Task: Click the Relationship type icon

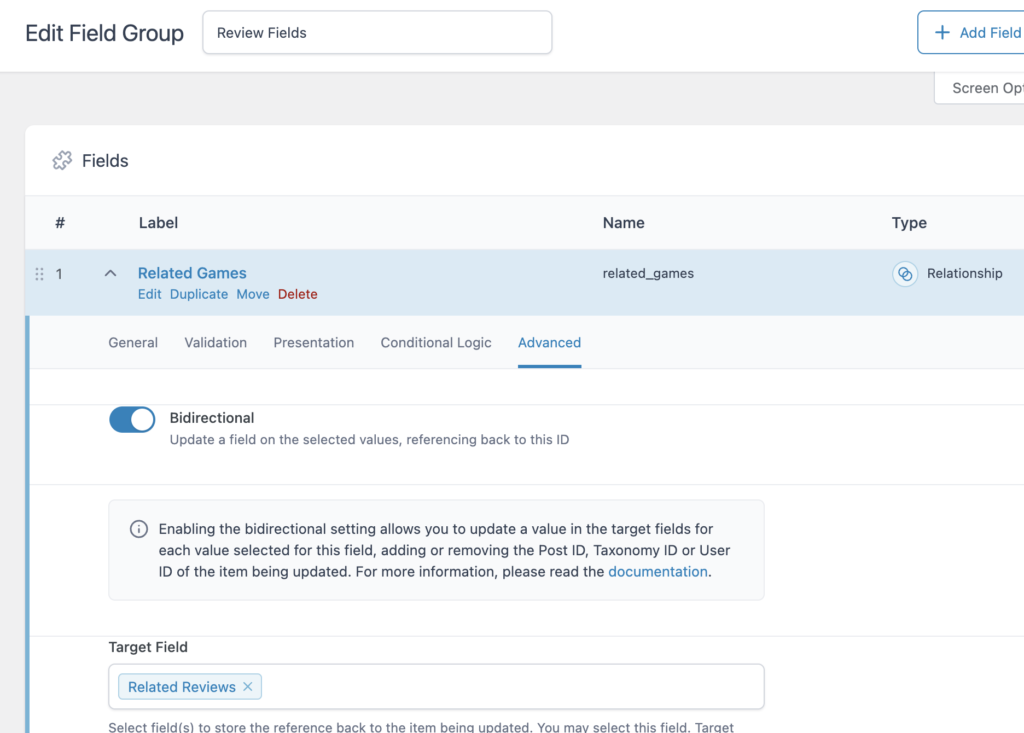Action: (904, 274)
